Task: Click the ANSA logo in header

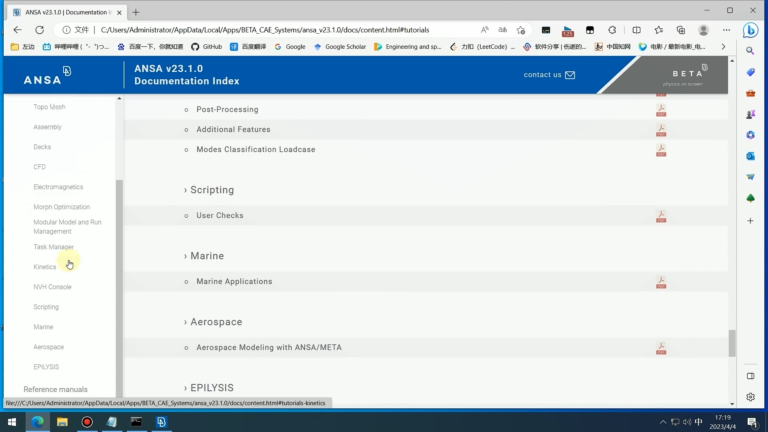Action: pos(47,75)
